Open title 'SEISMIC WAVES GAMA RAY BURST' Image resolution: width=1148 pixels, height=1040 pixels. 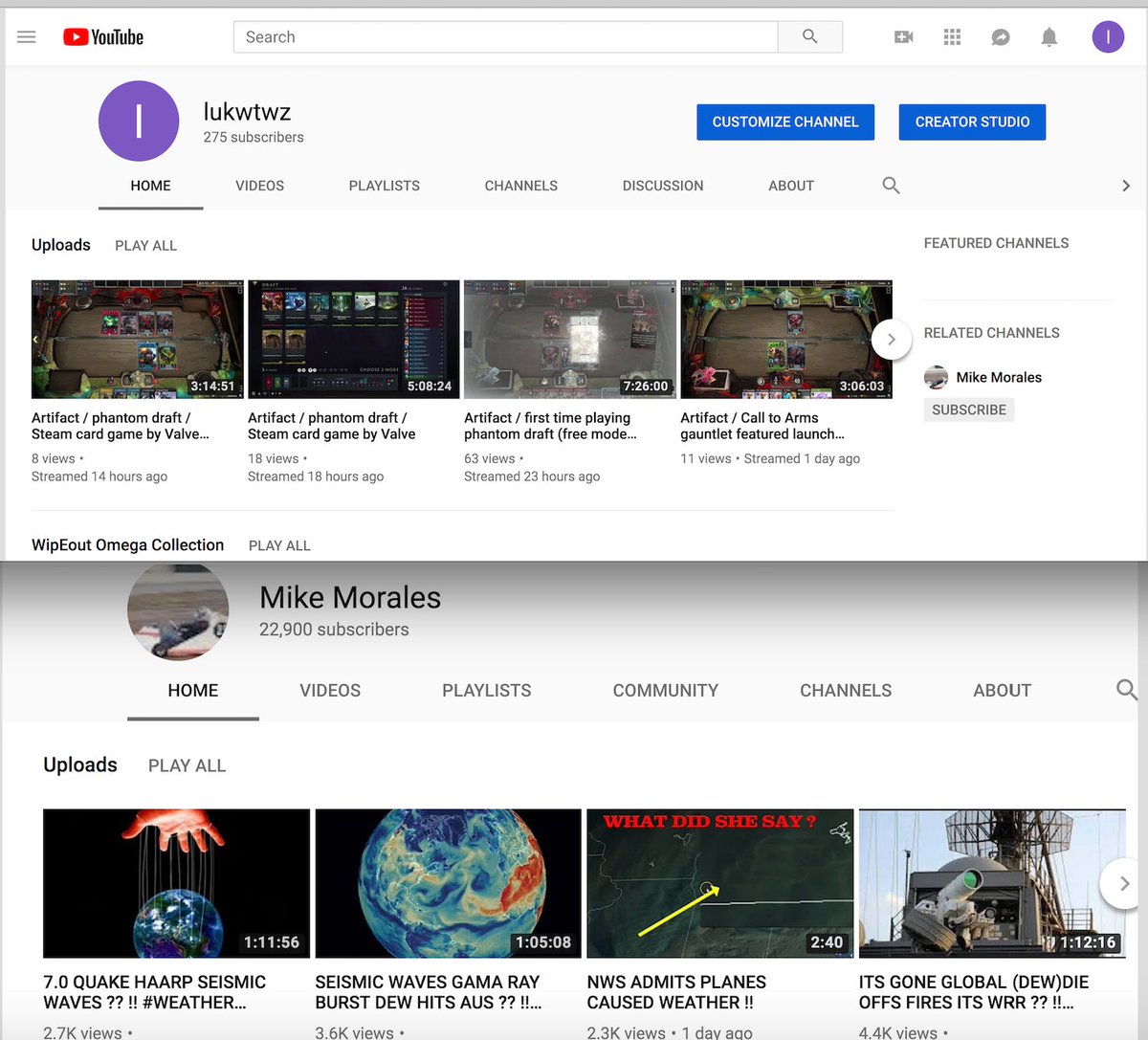click(x=429, y=992)
